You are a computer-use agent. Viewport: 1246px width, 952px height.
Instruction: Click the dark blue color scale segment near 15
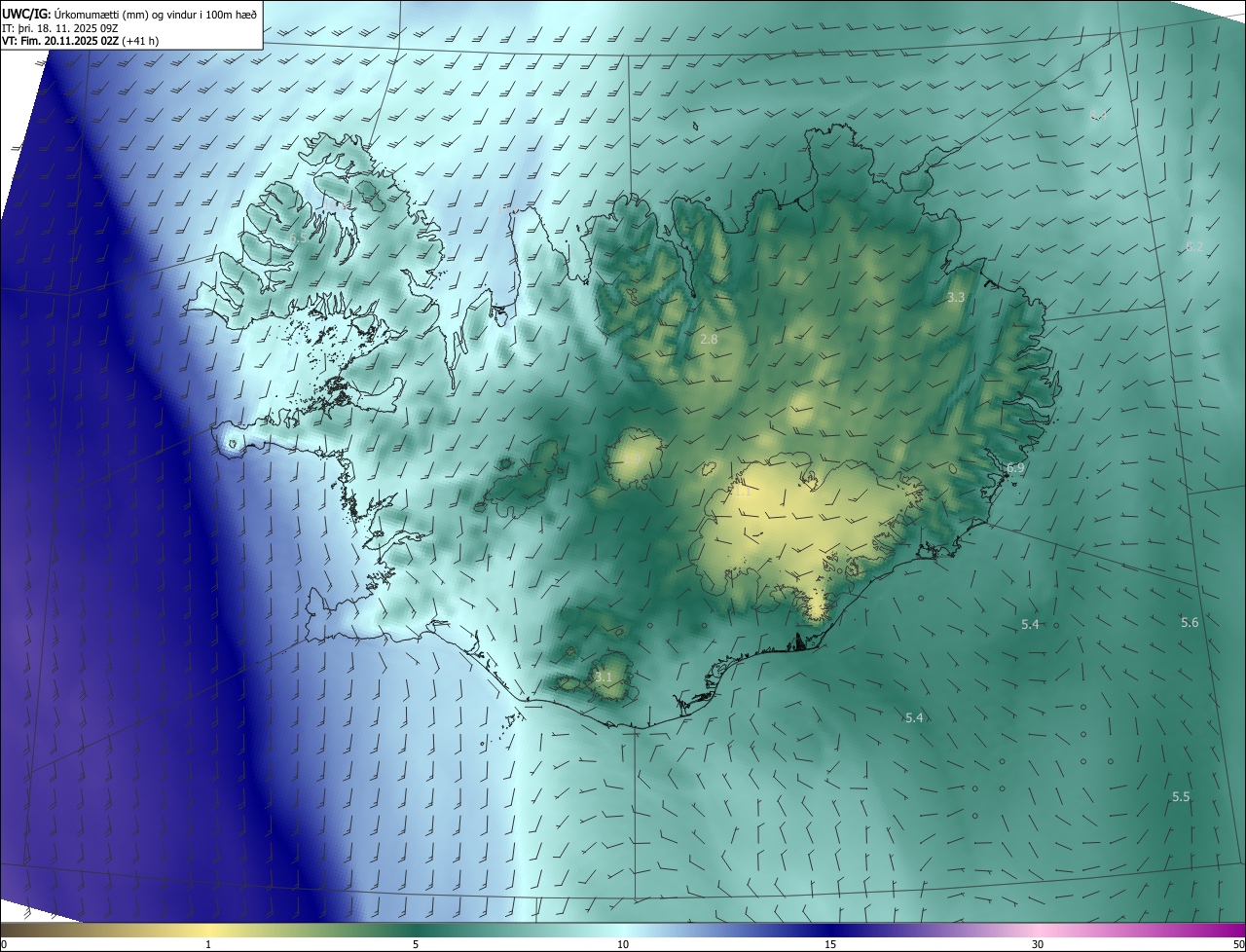(830, 930)
